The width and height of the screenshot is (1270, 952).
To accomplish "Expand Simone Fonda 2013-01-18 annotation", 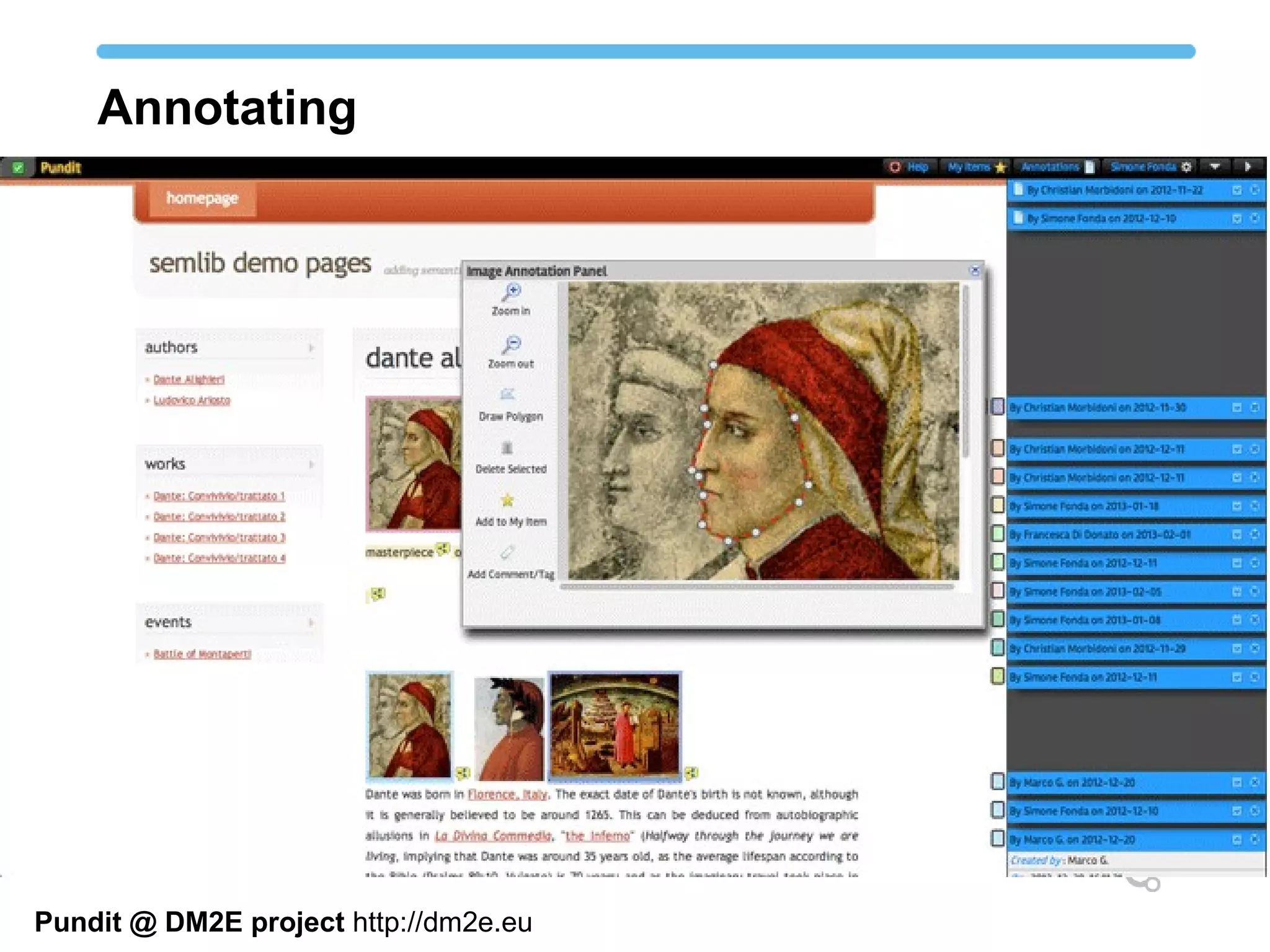I will [1237, 506].
